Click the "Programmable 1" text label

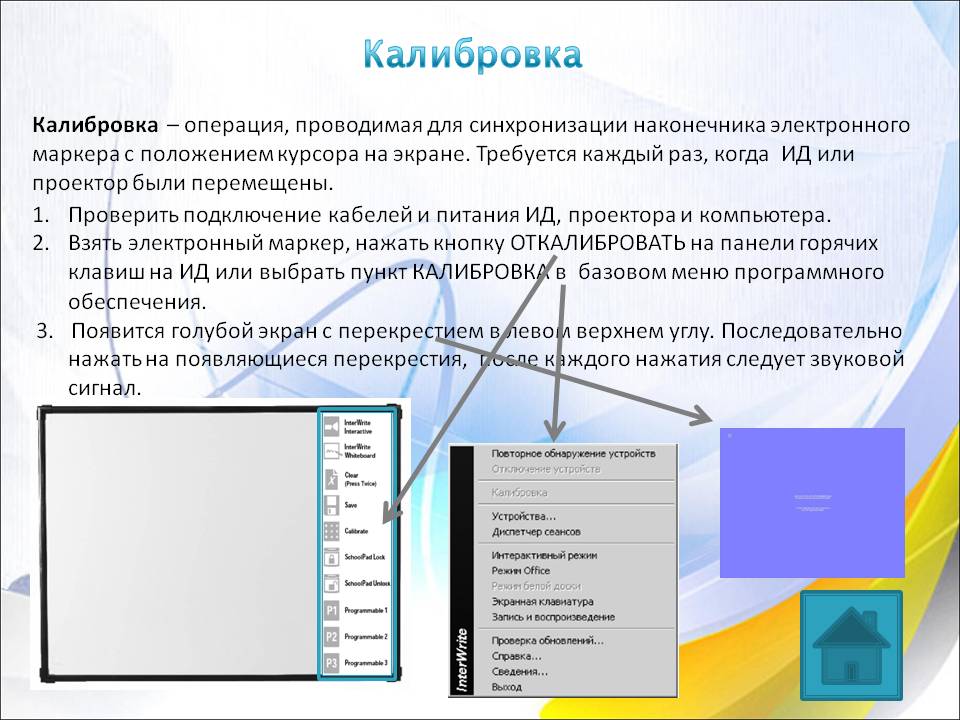[366, 610]
